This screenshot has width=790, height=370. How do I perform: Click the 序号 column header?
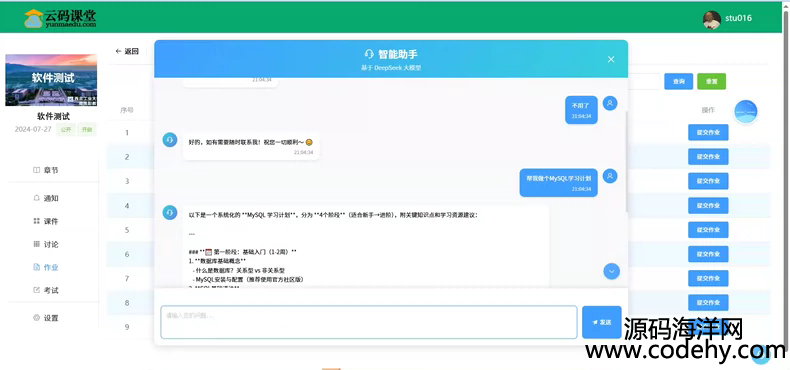pyautogui.click(x=127, y=110)
